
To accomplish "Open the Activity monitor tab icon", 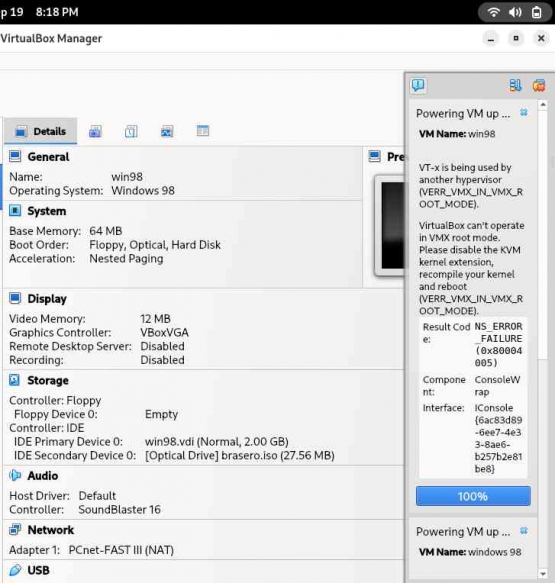I will coord(167,131).
